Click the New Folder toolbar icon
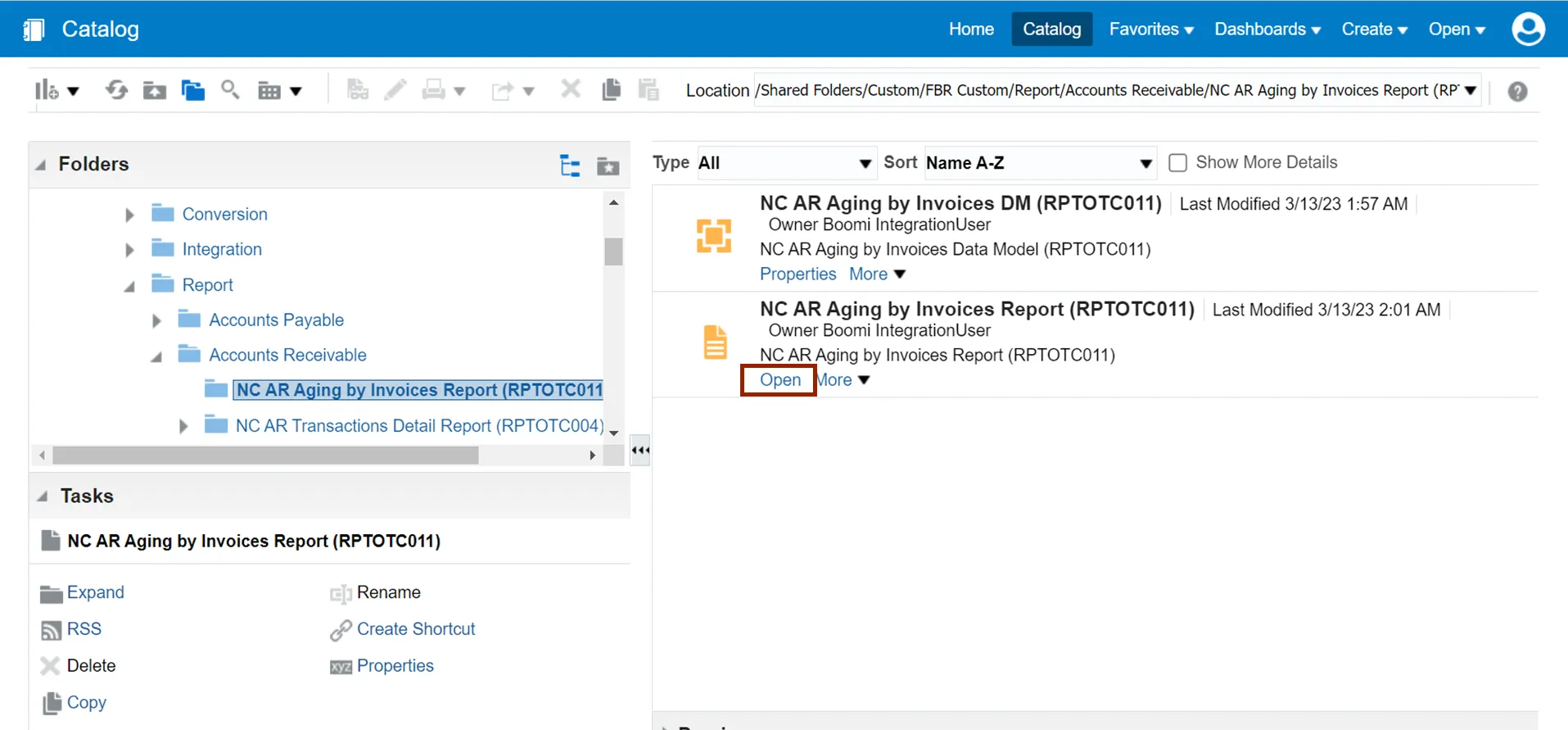Screen dimensions: 1568x730 click(154, 90)
